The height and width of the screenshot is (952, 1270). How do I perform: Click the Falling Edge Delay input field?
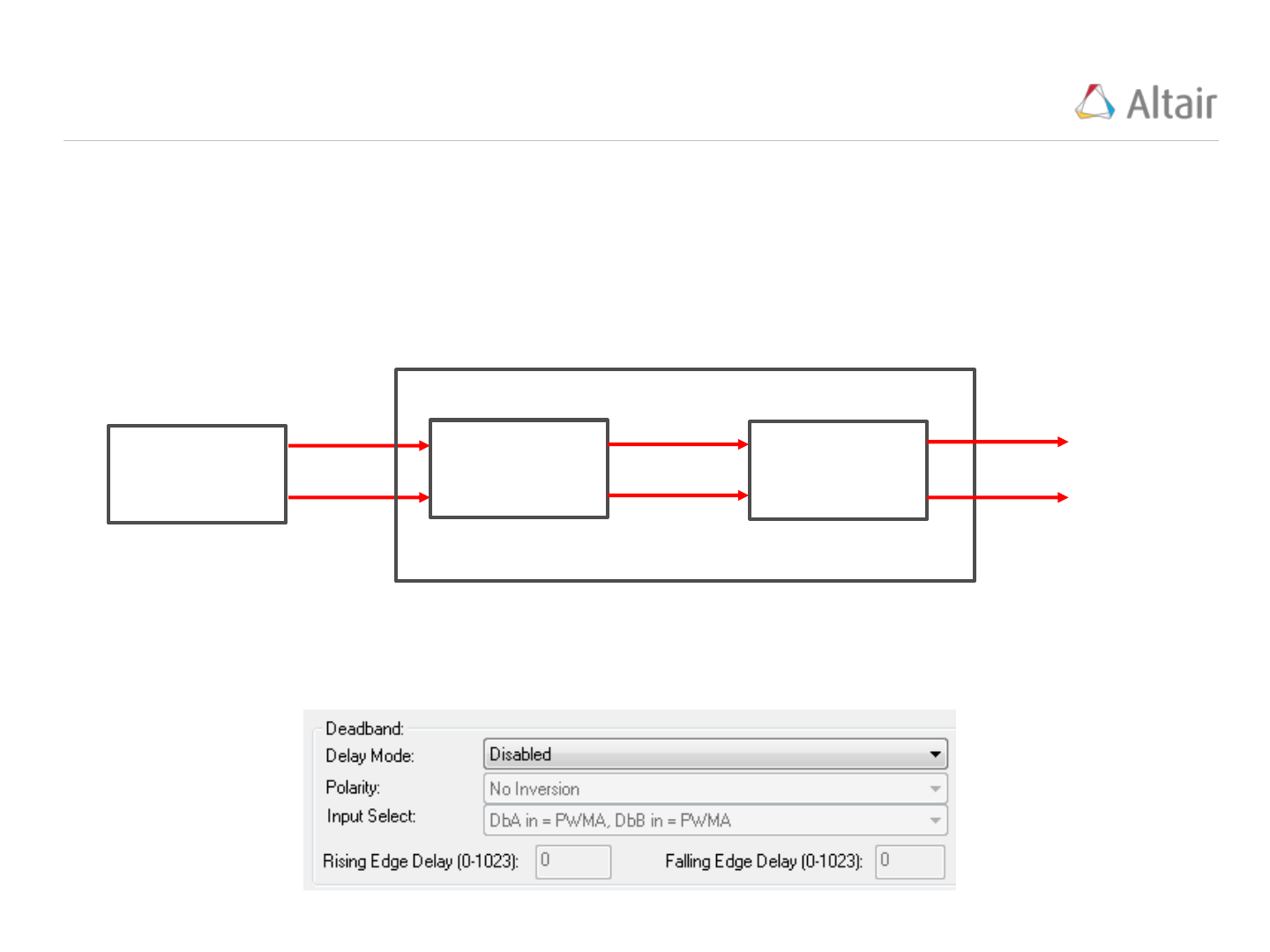pos(910,861)
